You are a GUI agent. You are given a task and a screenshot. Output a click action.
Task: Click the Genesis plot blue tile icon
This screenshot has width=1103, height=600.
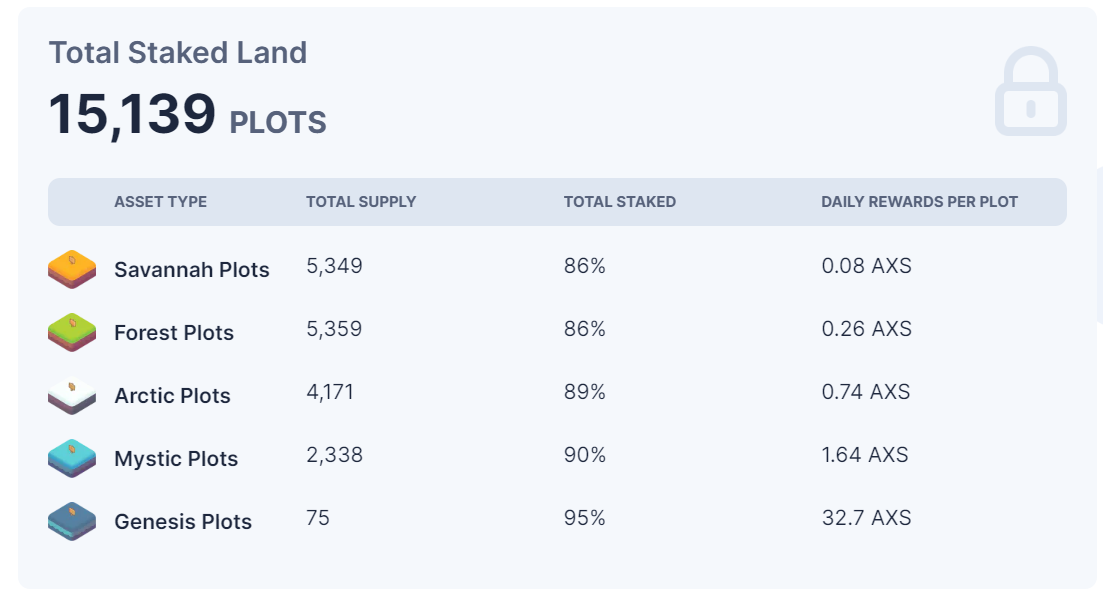point(72,521)
